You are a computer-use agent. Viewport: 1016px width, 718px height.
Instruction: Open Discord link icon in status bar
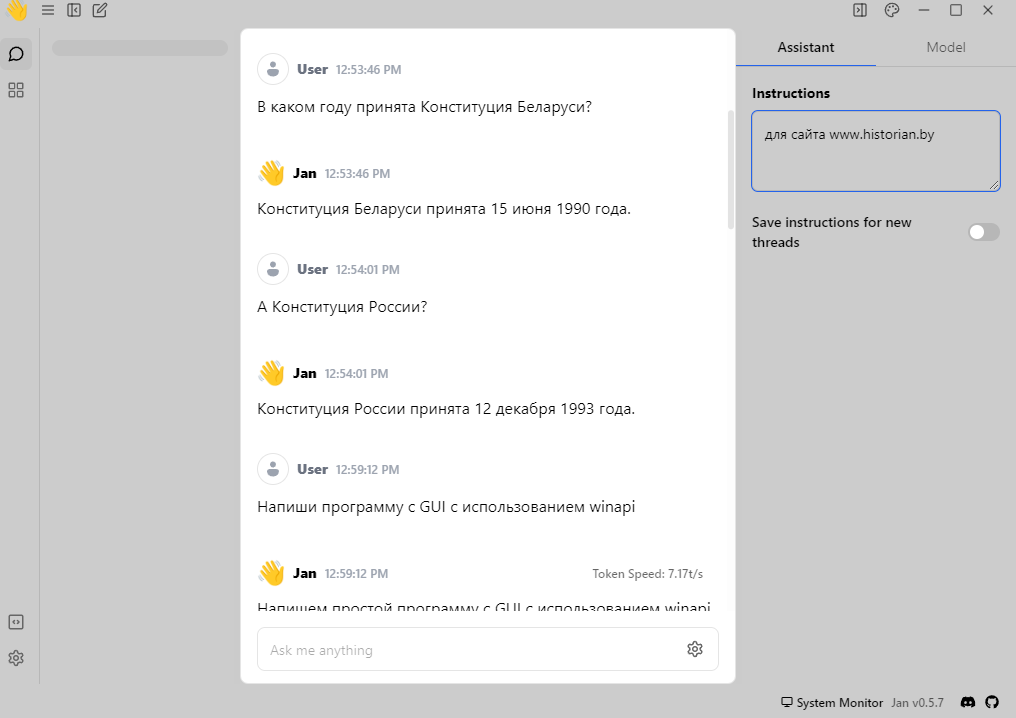(x=968, y=703)
